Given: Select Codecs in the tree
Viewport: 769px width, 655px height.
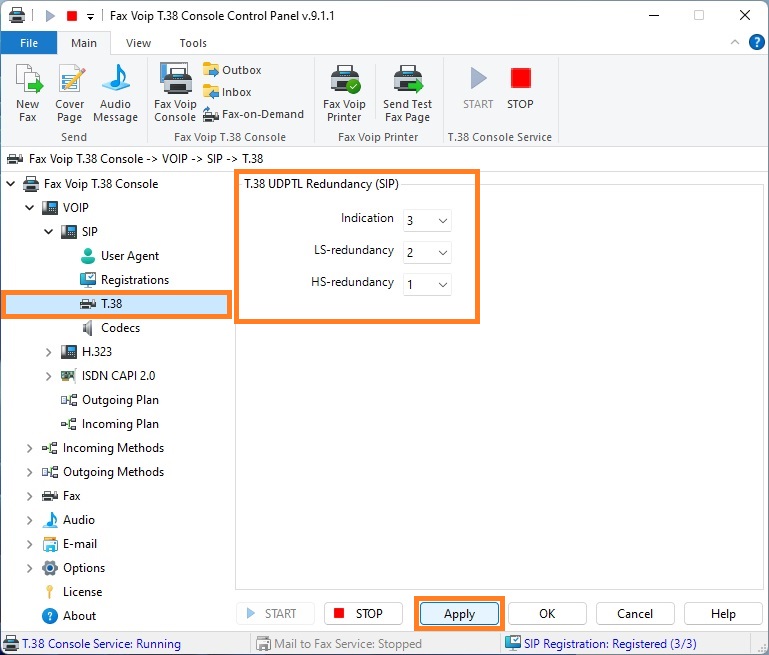Looking at the screenshot, I should (111, 328).
